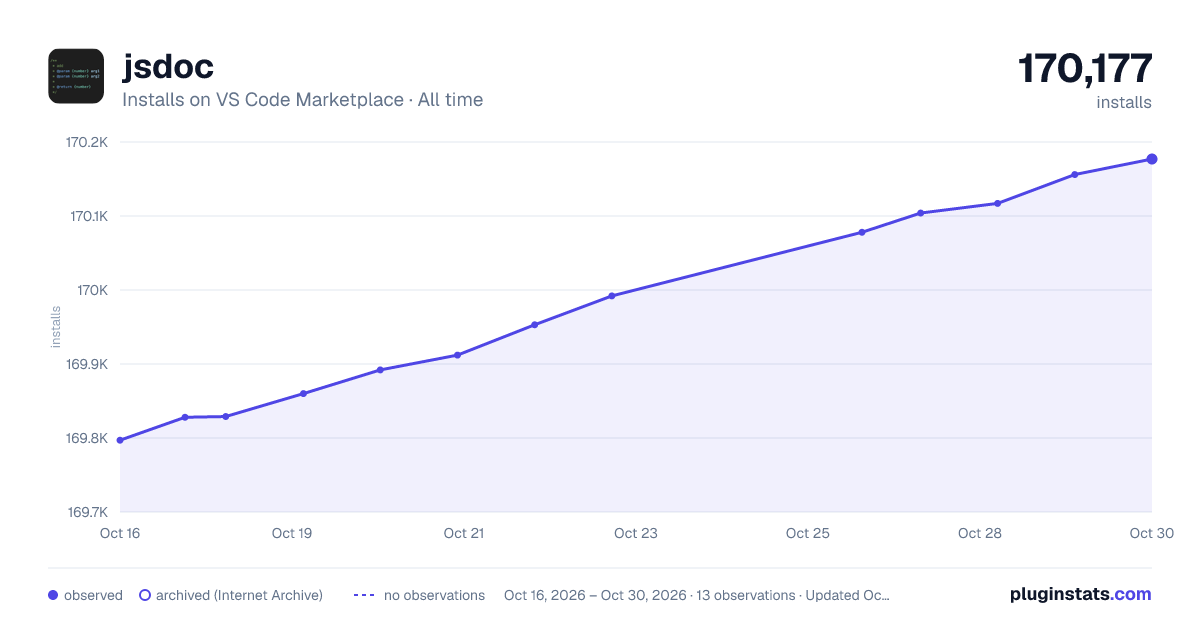Click the 'no observations' legend label
1200x630 pixels.
point(434,595)
